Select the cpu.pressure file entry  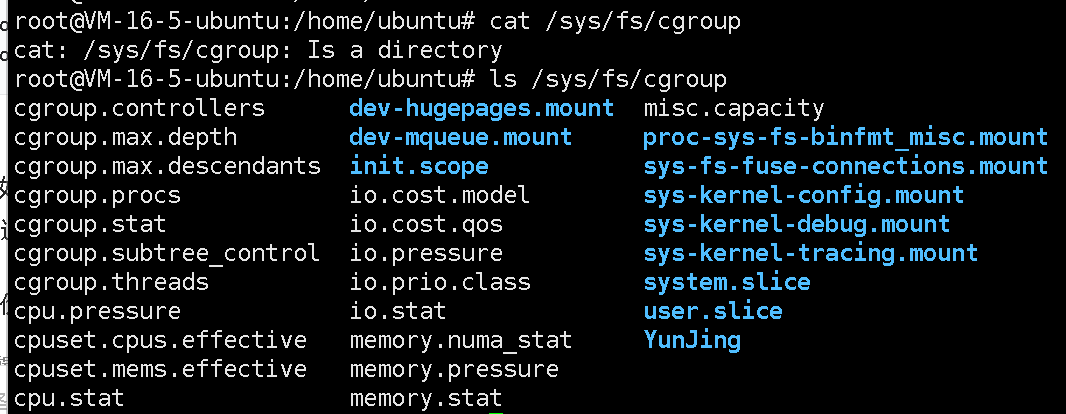click(x=97, y=311)
